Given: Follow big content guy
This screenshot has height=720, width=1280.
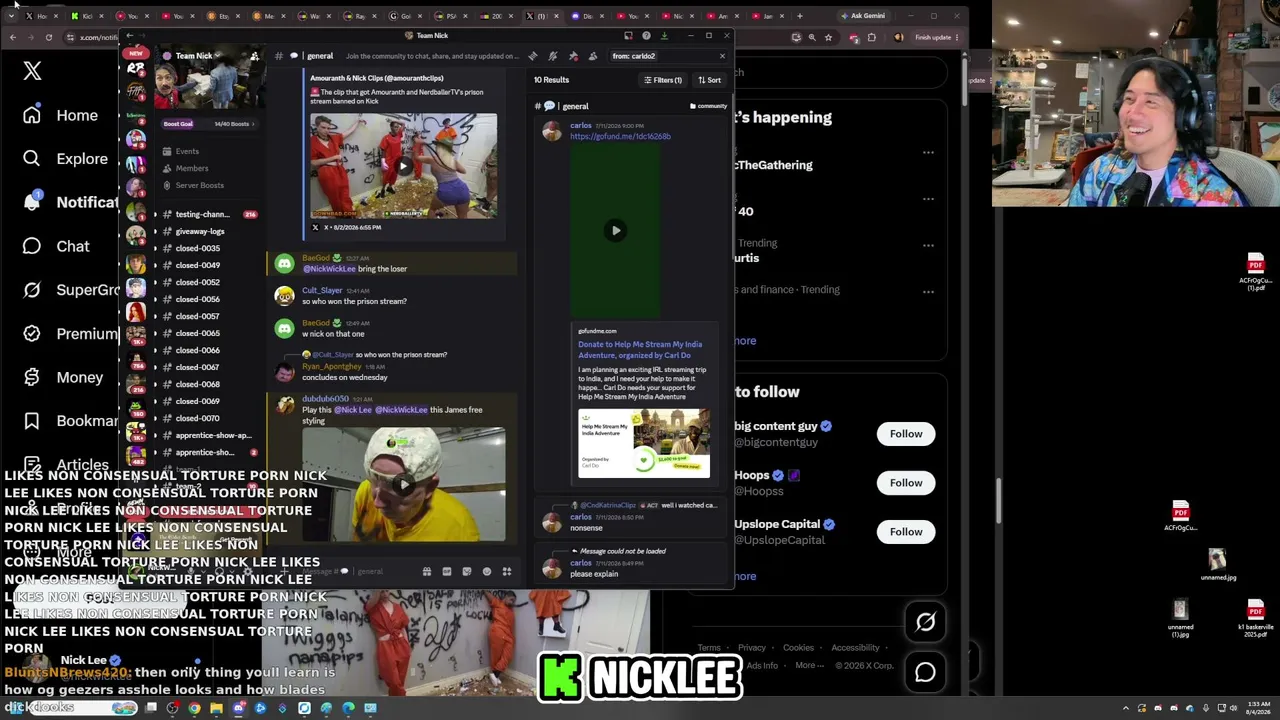Looking at the screenshot, I should tap(906, 434).
